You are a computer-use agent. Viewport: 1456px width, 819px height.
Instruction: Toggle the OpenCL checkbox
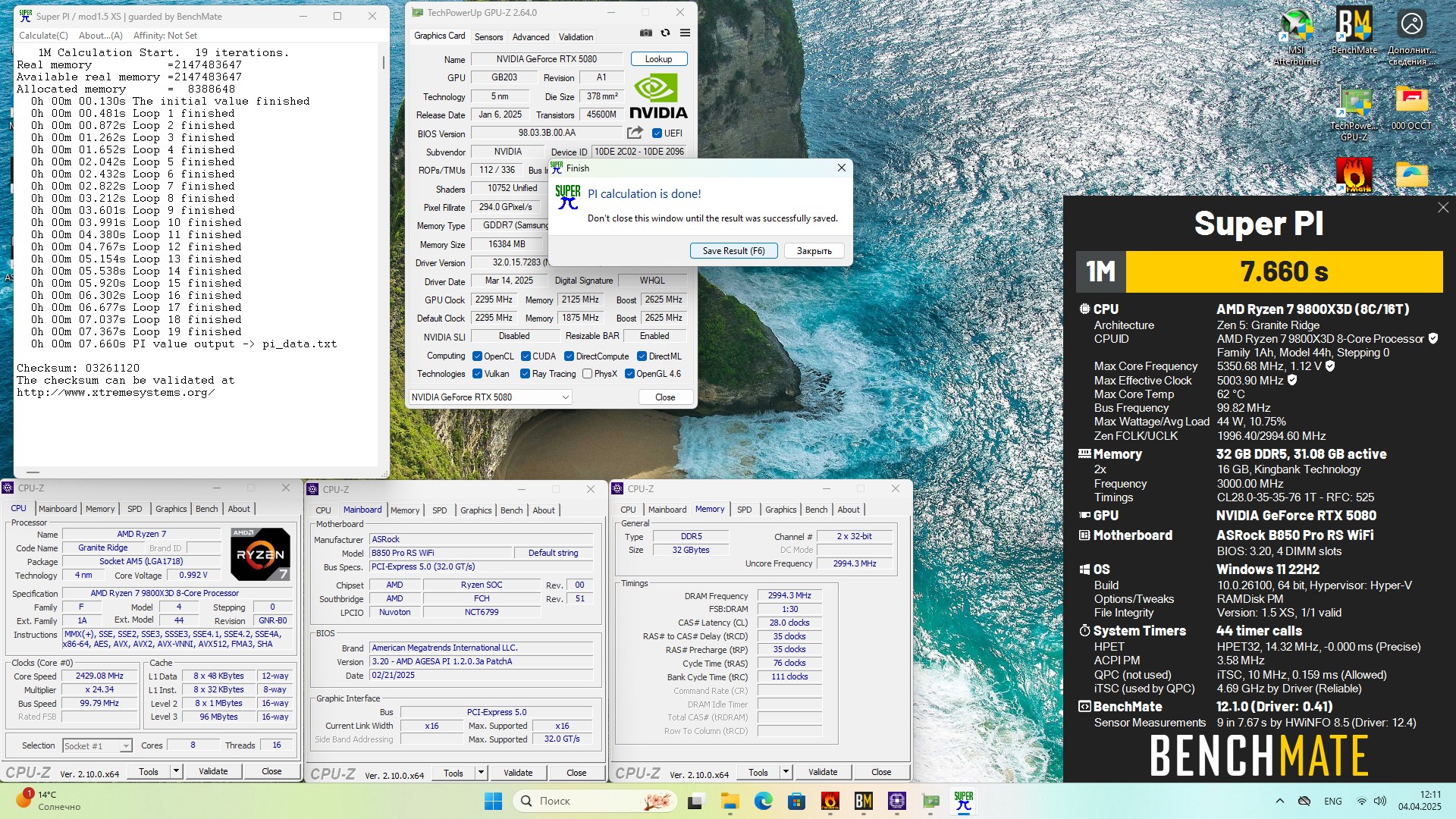click(x=477, y=356)
